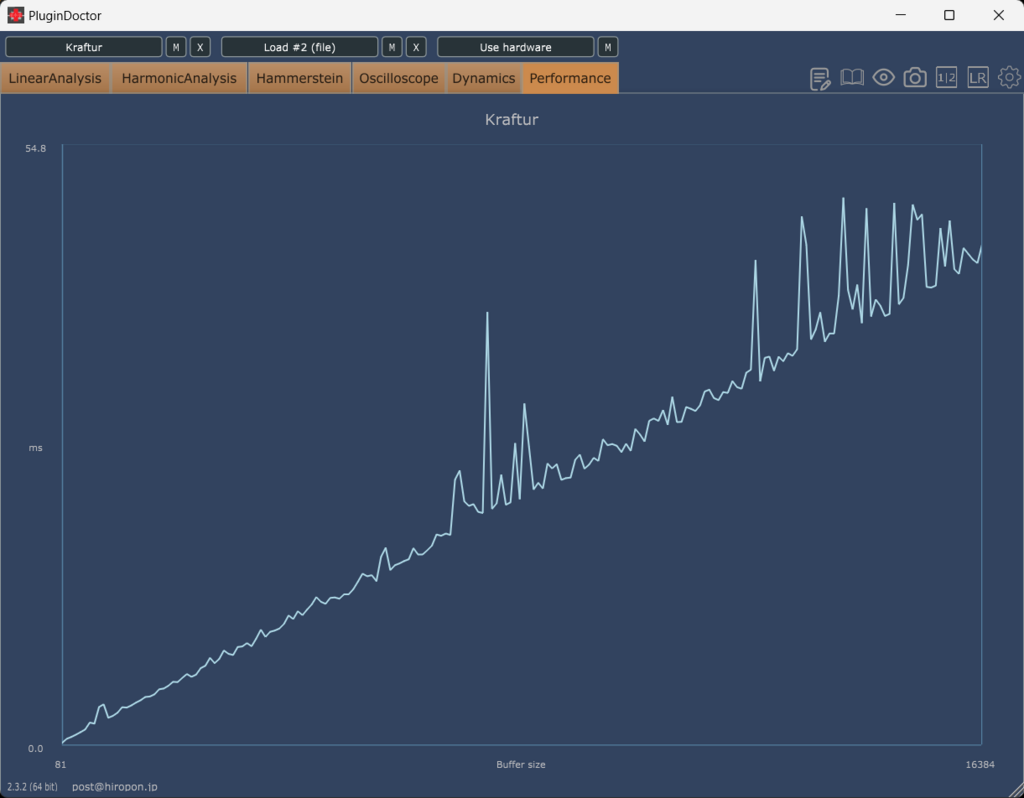Image resolution: width=1024 pixels, height=798 pixels.
Task: Toggle M button next to Load #2
Action: 392,47
